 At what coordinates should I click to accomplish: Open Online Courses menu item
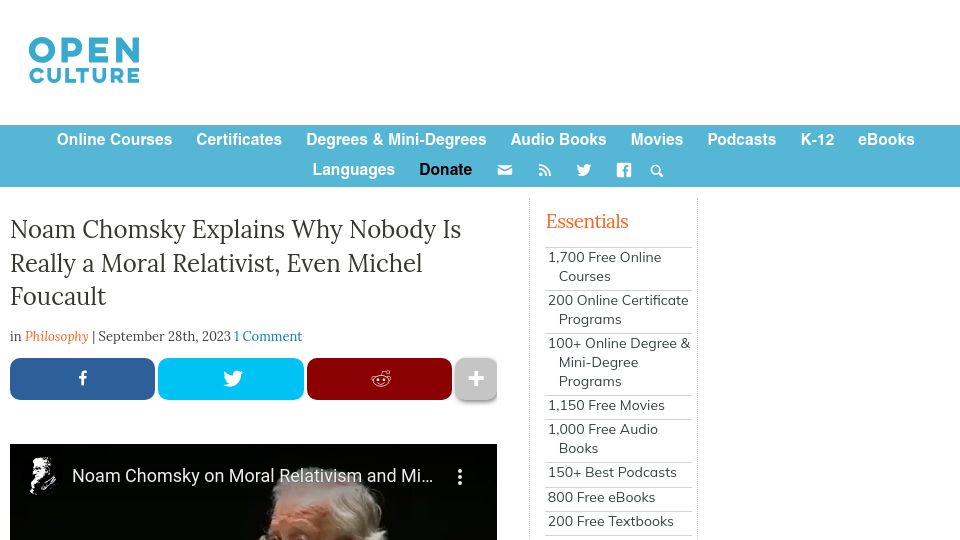[114, 140]
